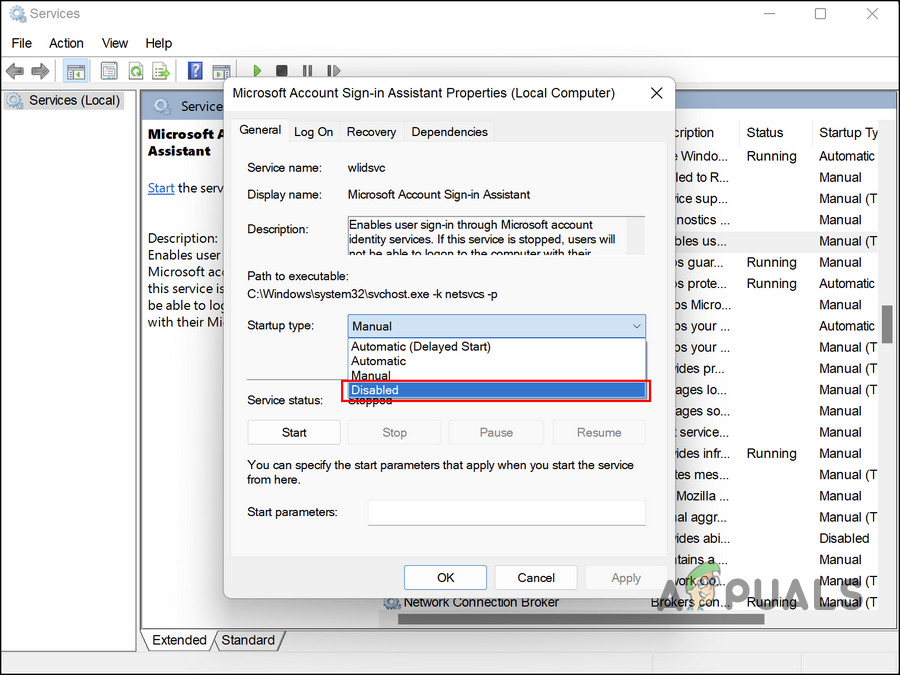
Task: Switch to the General tab
Action: coord(260,130)
